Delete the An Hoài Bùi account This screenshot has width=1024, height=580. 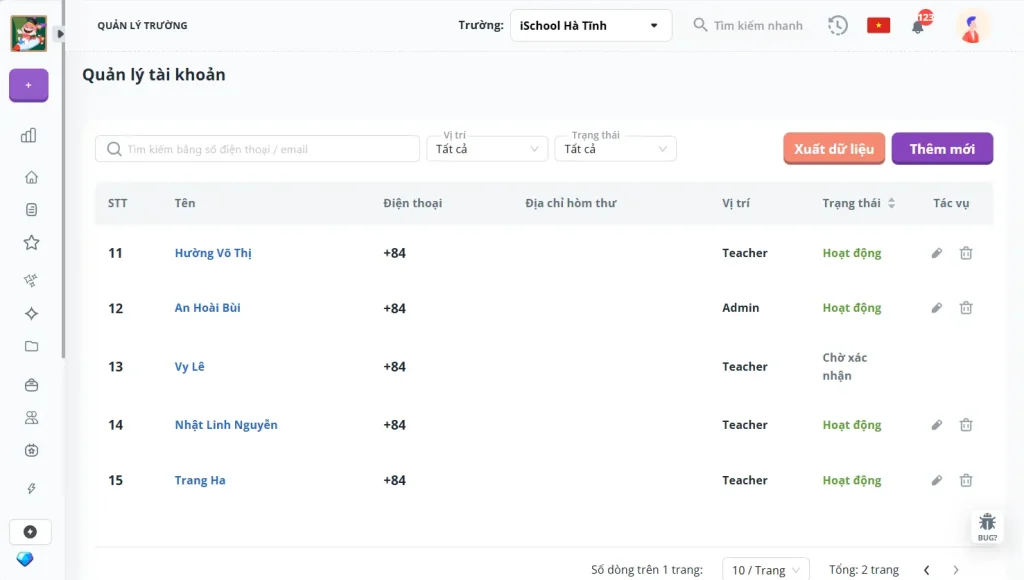tap(966, 308)
